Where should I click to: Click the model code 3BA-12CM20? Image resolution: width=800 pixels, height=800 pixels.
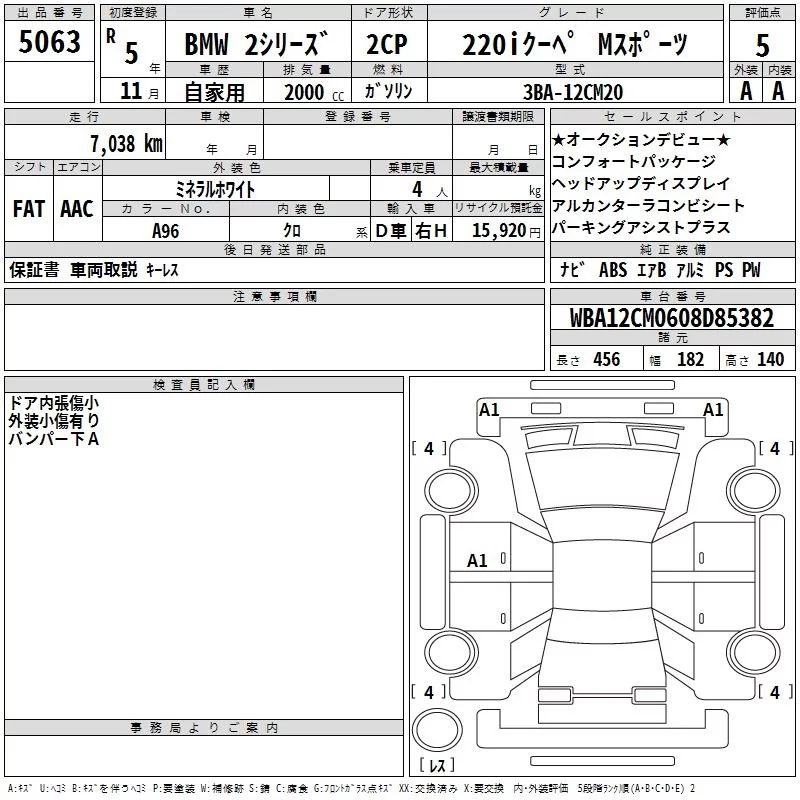pos(572,92)
